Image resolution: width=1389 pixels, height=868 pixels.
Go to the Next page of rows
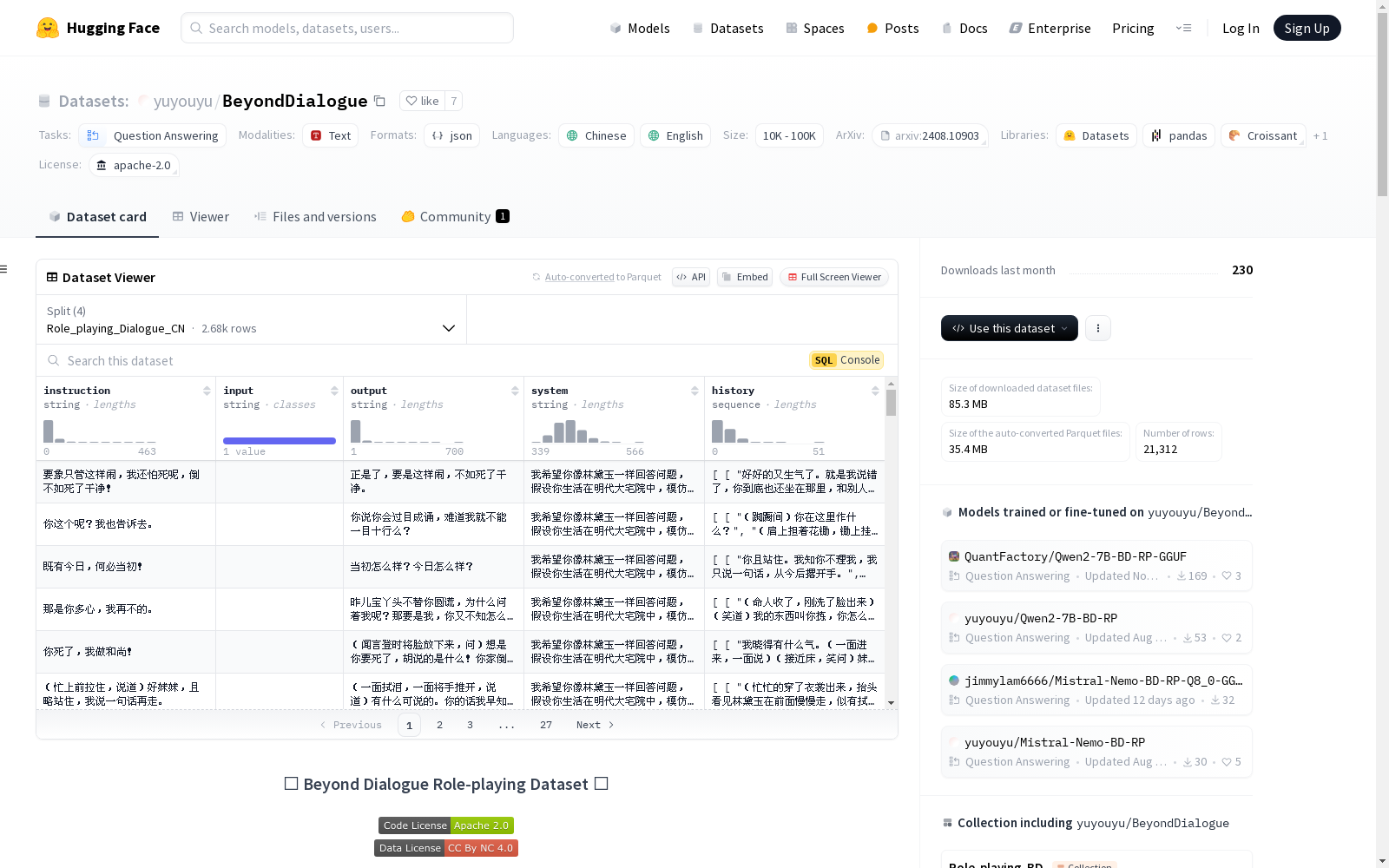pos(596,725)
